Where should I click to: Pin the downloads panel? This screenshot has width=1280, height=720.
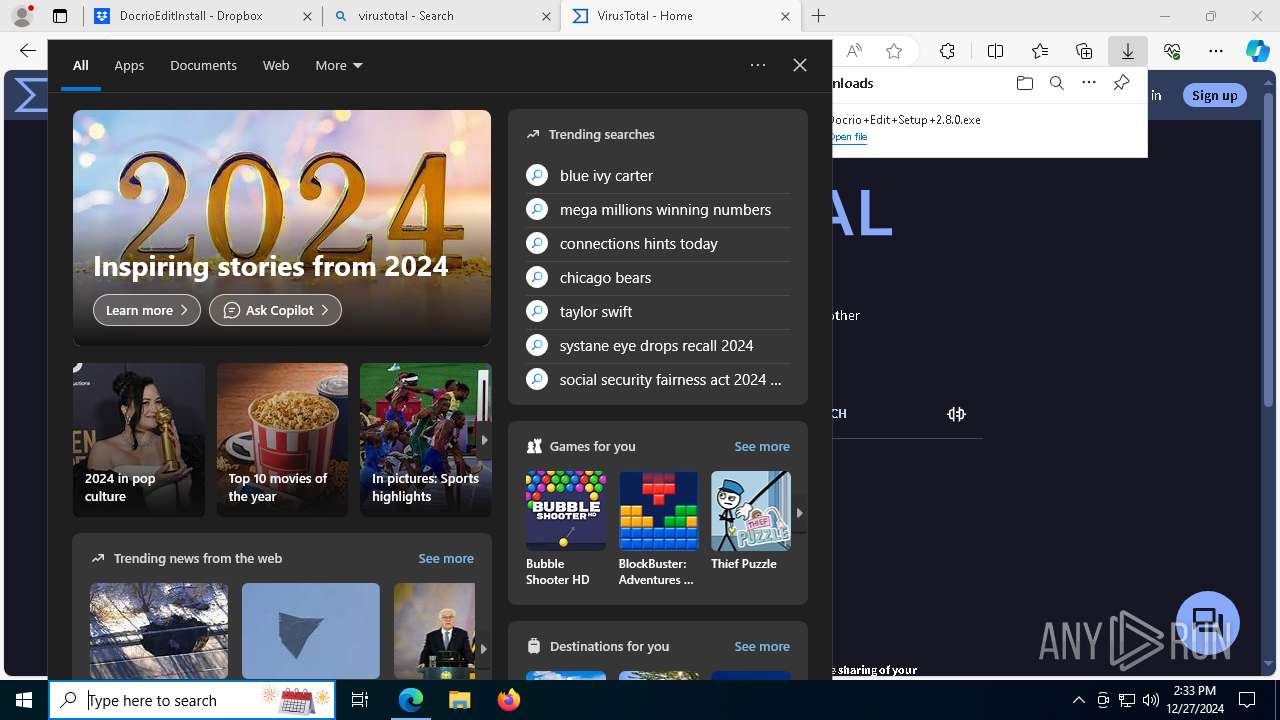tap(1121, 83)
